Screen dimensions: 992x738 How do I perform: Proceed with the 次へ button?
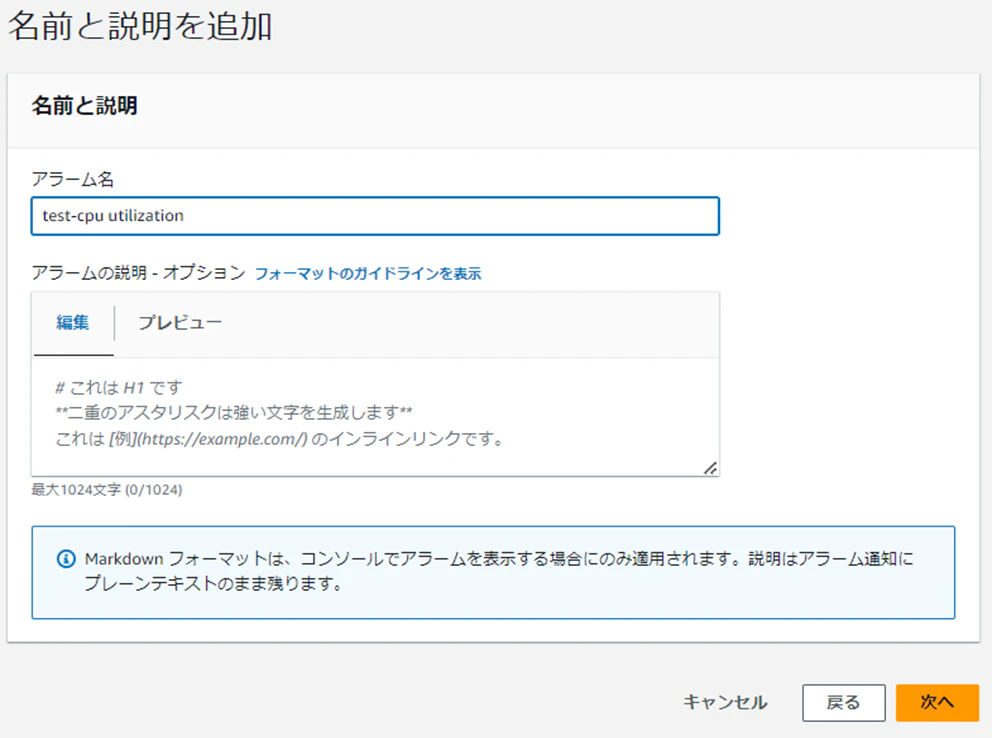(x=937, y=703)
